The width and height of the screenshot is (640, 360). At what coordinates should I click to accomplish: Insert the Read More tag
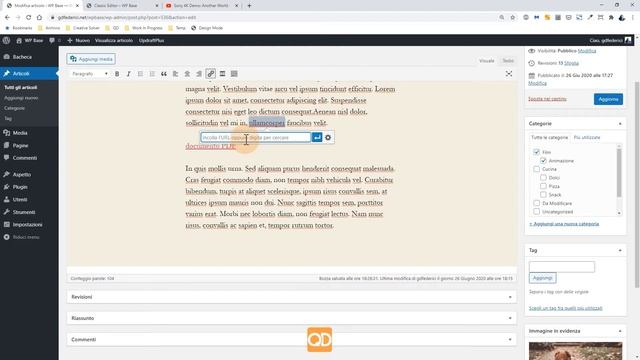222,74
